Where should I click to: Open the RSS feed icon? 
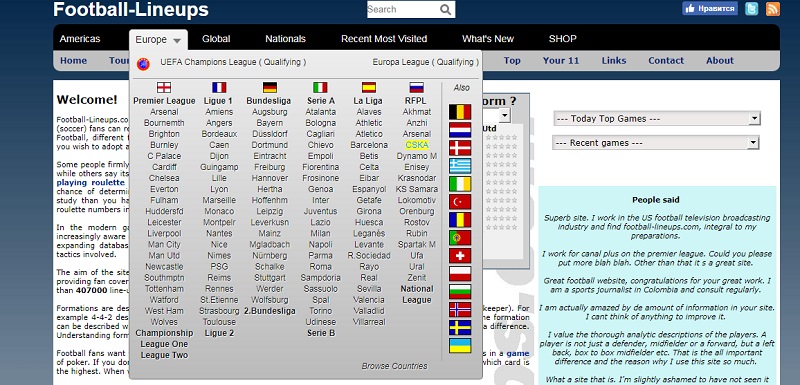point(773,9)
